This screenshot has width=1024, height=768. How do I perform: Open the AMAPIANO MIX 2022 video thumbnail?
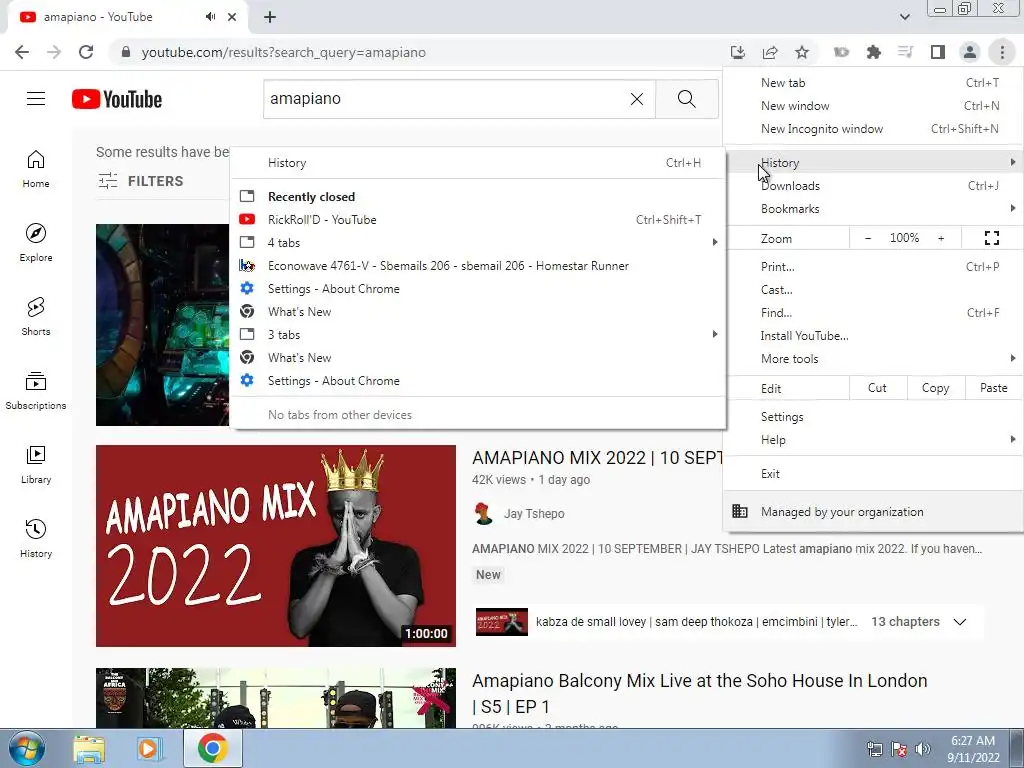tap(276, 546)
